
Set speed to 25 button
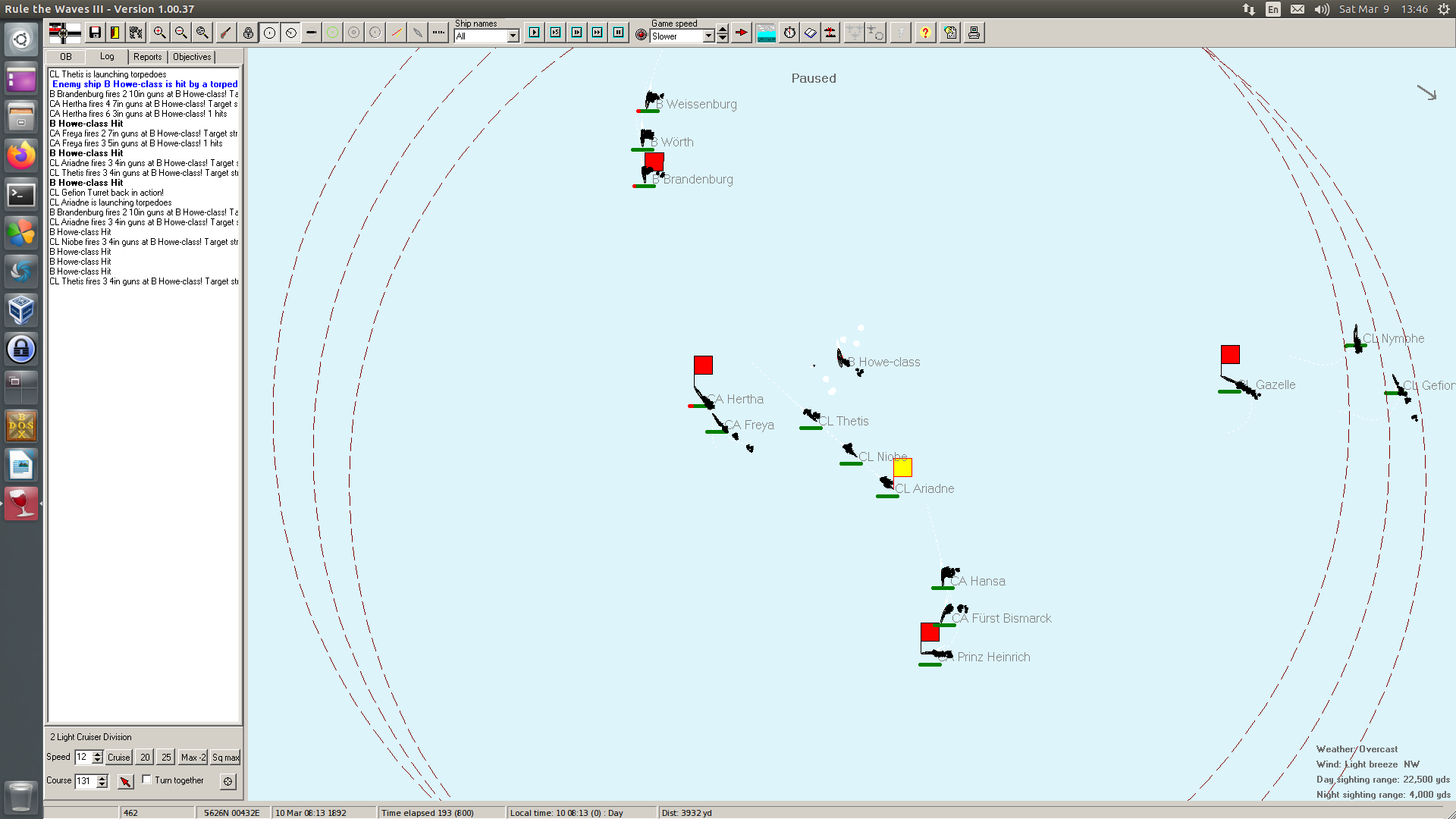(166, 757)
